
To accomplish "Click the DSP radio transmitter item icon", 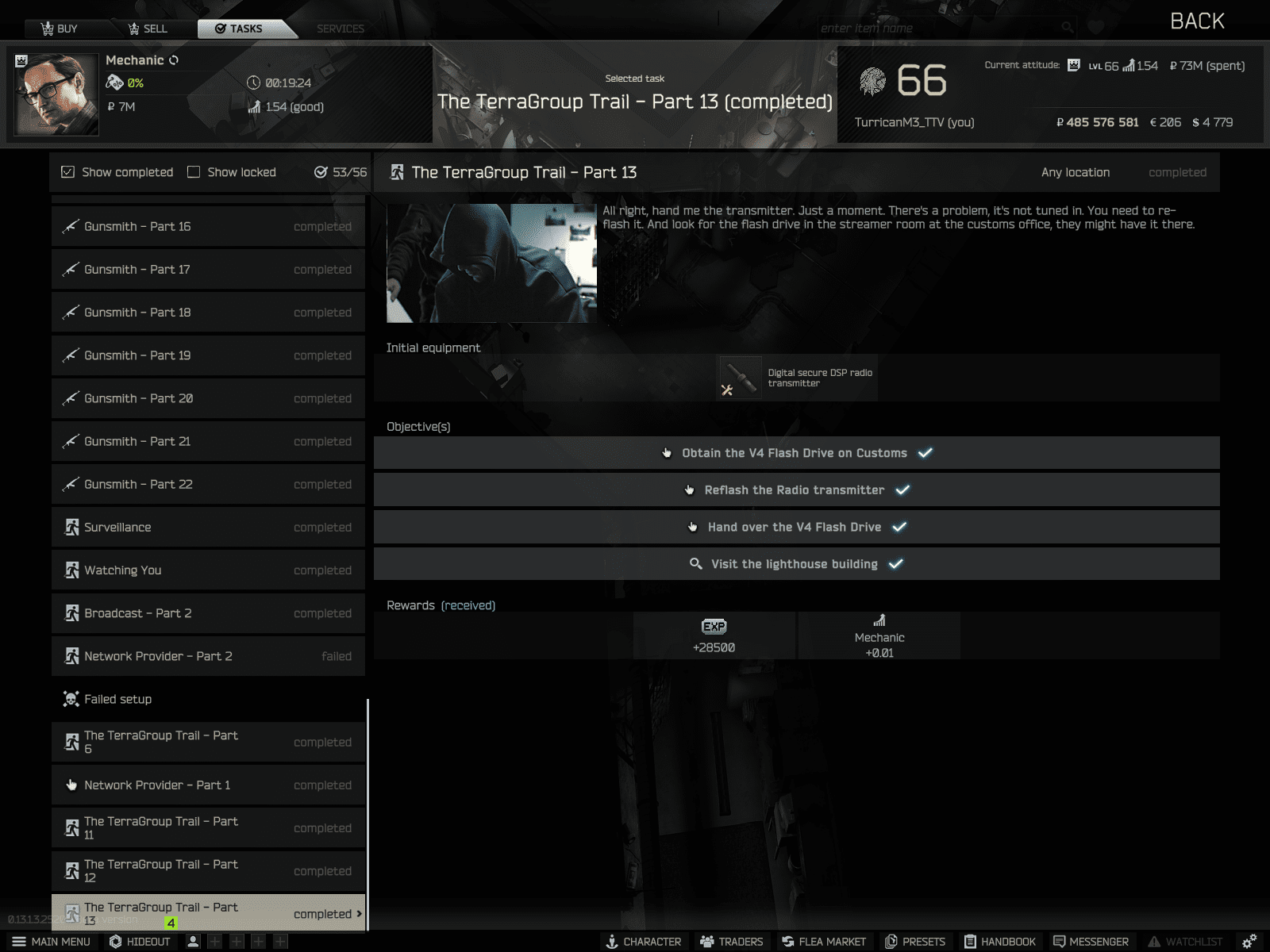I will tap(740, 378).
